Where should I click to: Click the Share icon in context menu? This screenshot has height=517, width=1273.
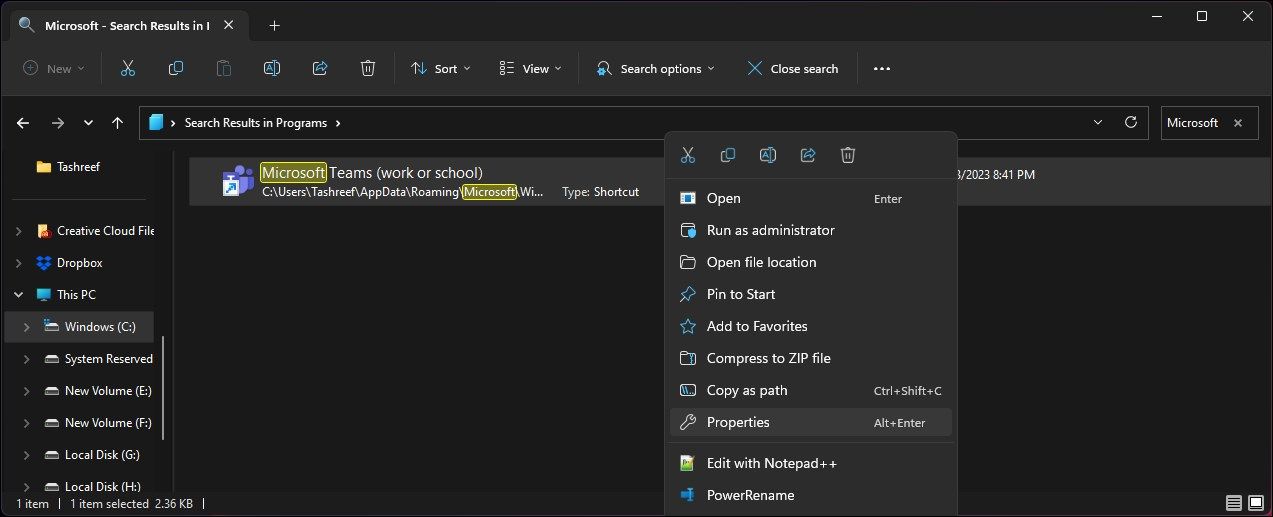click(x=808, y=155)
